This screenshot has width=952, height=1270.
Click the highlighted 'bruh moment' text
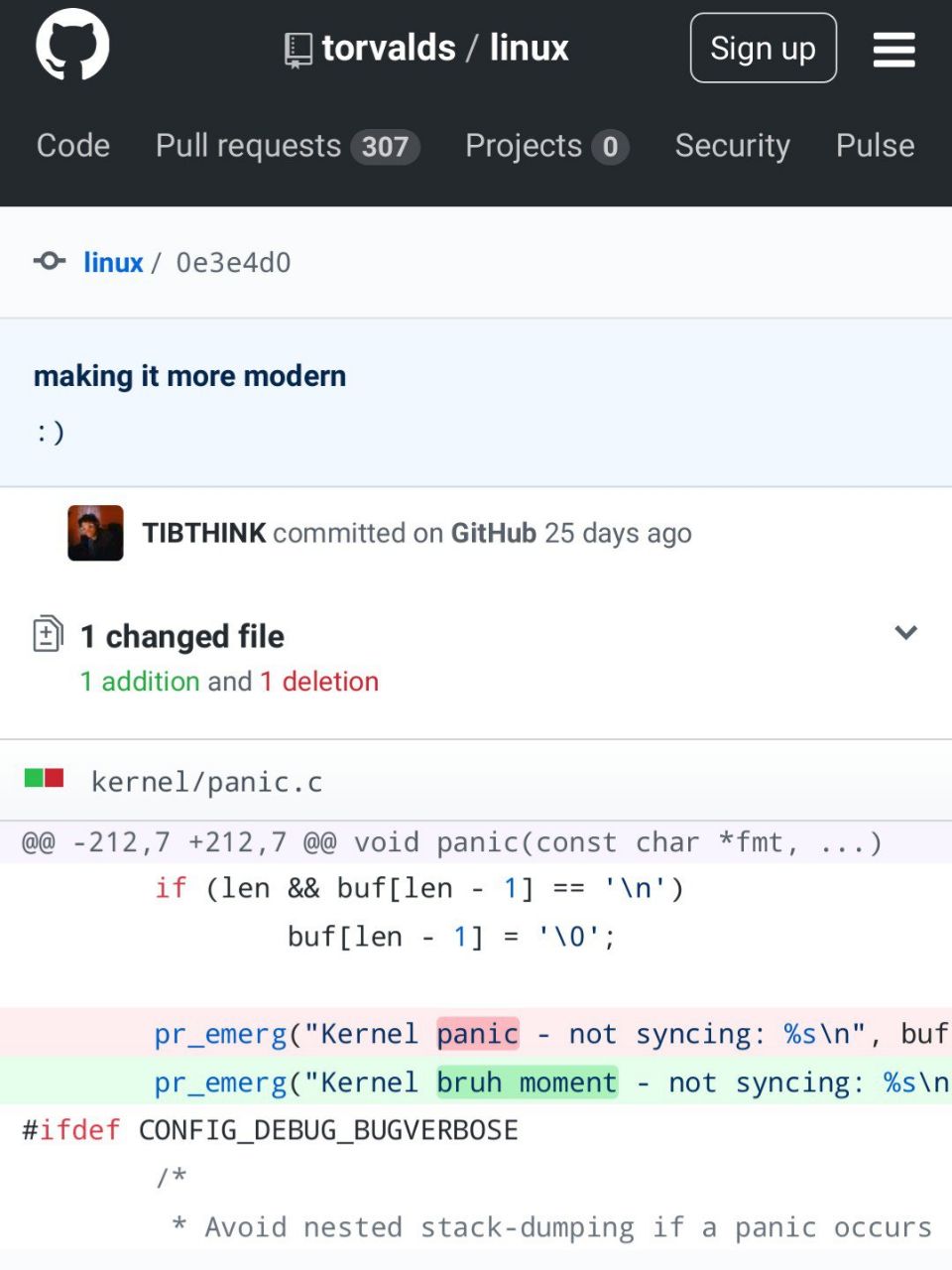[x=528, y=1081]
